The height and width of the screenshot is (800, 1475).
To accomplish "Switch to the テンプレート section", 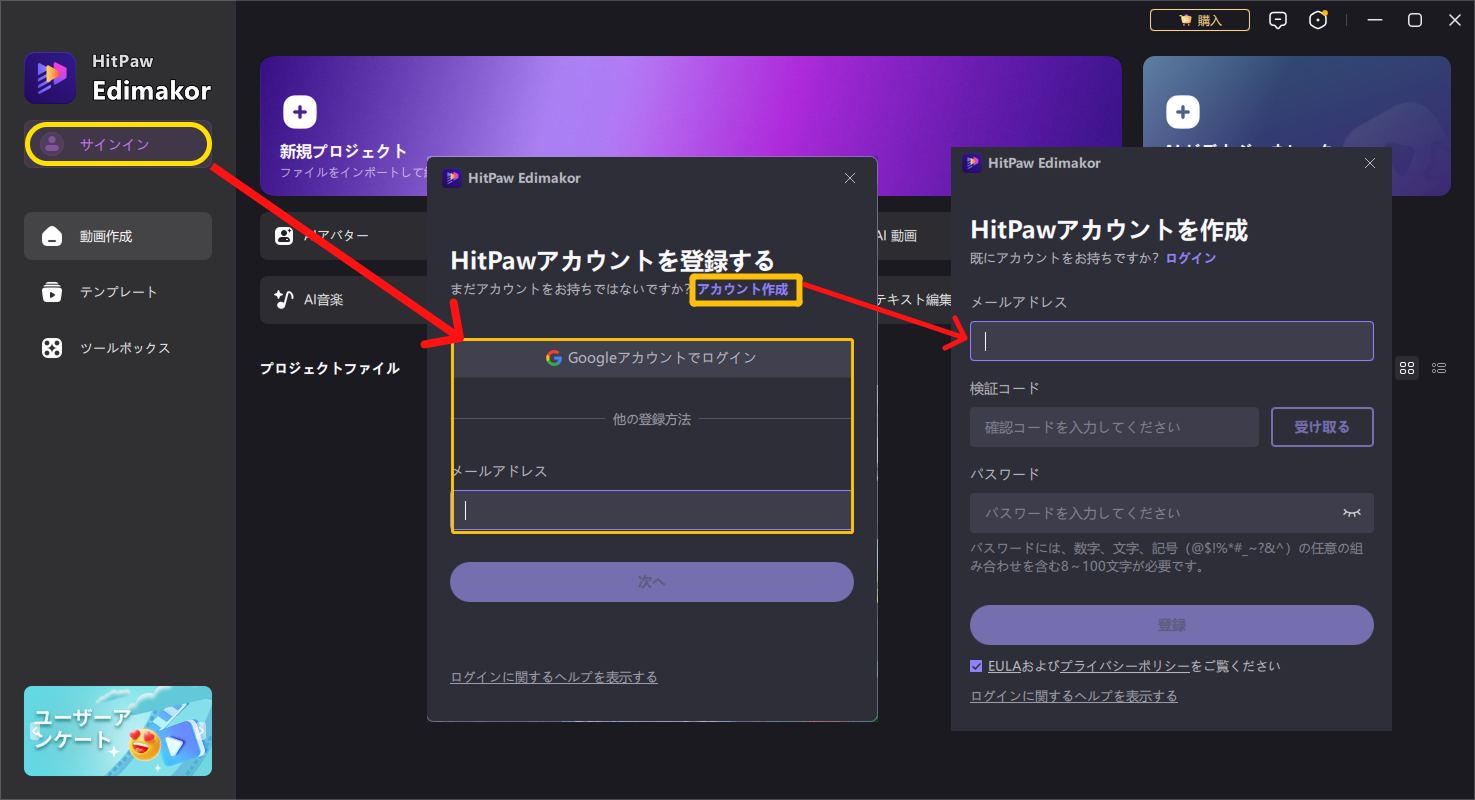I will [117, 291].
